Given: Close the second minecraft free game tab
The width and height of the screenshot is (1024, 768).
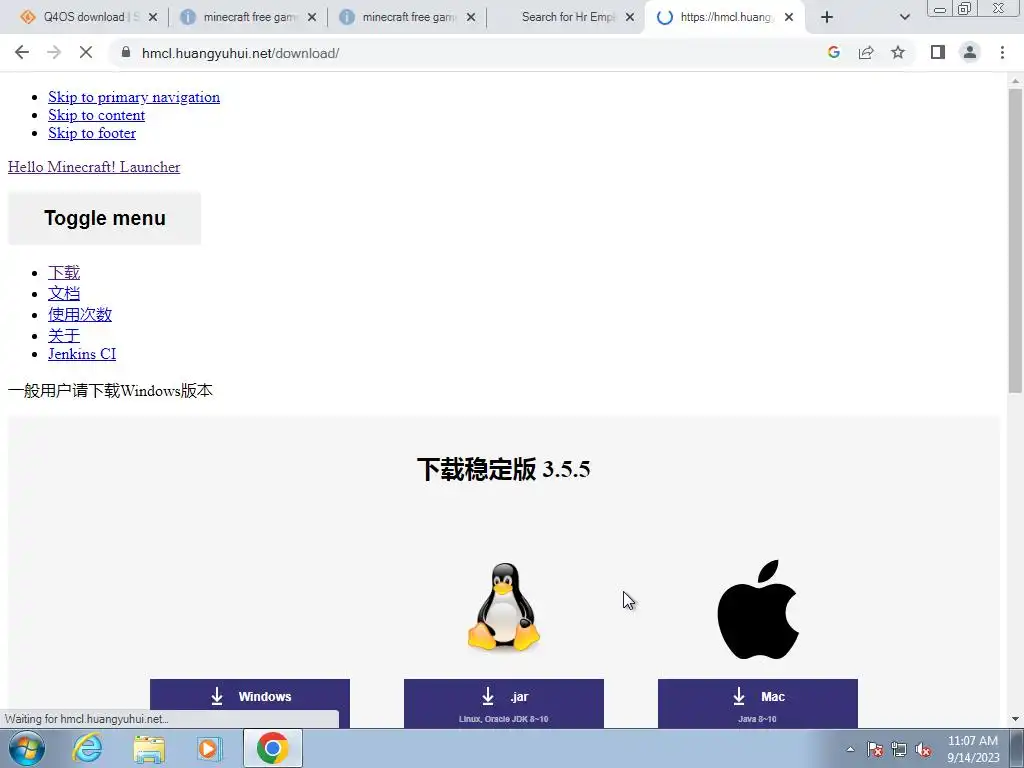Looking at the screenshot, I should click(x=471, y=17).
